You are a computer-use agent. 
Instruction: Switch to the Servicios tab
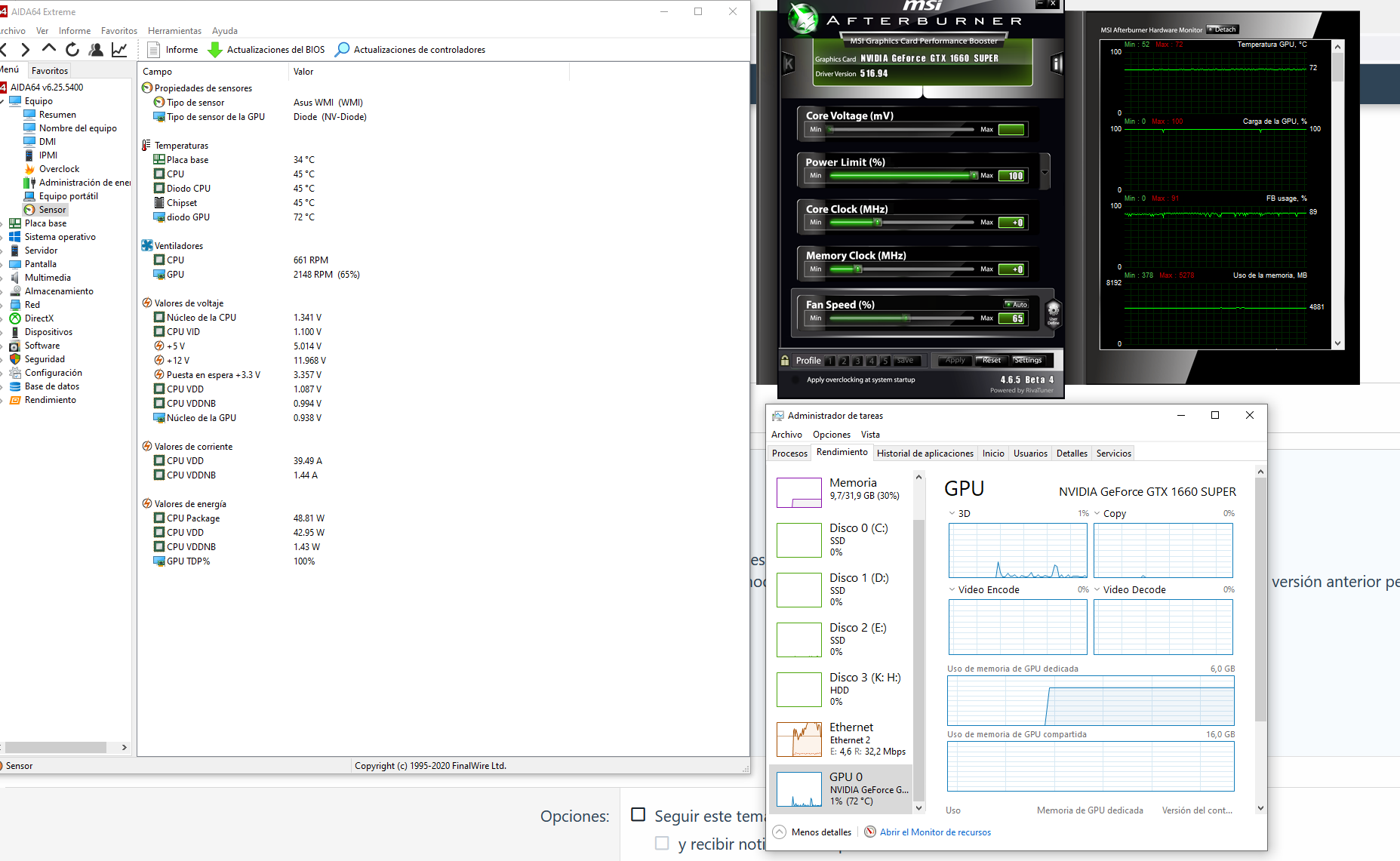tap(1113, 454)
